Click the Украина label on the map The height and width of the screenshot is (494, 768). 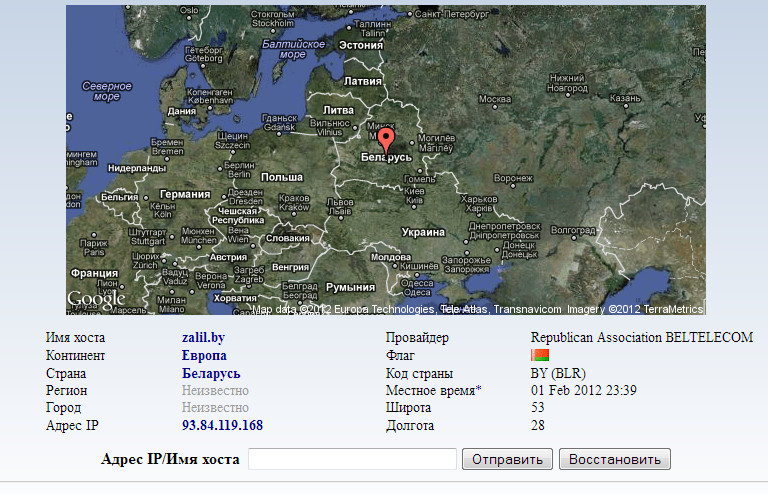pos(423,232)
